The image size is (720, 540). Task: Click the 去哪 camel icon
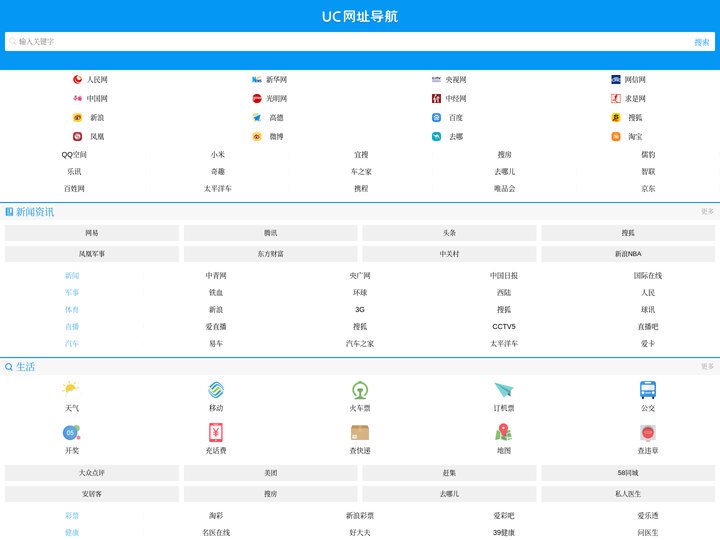(436, 136)
